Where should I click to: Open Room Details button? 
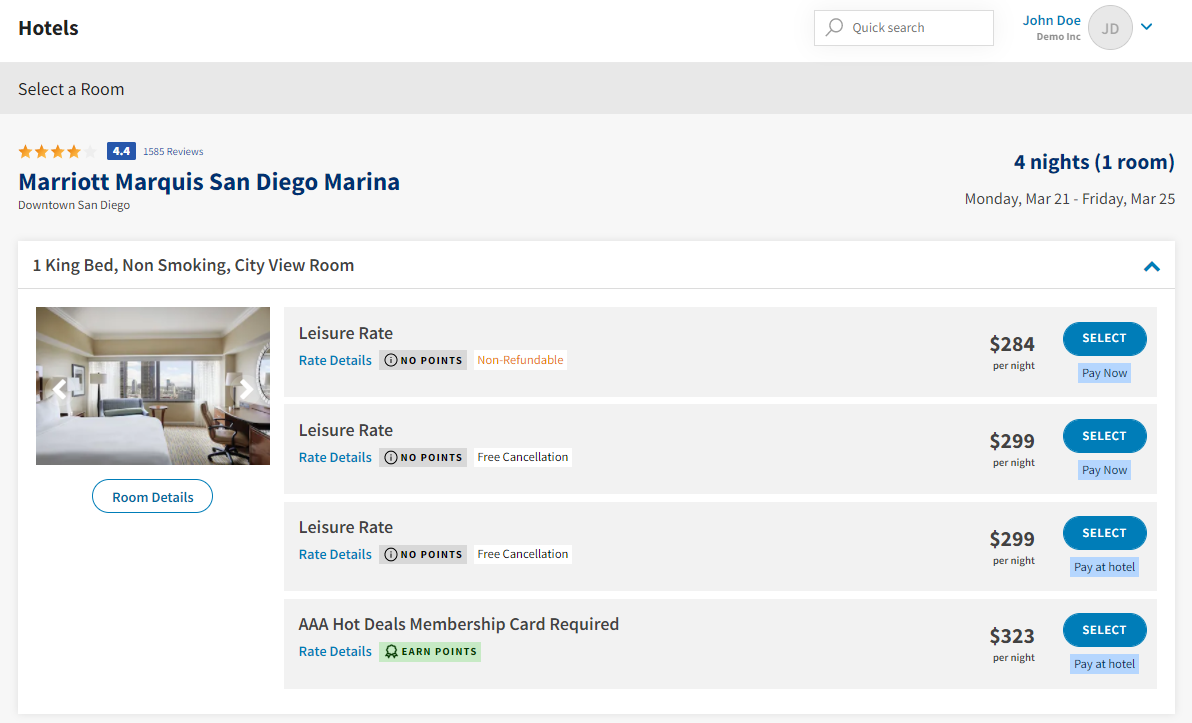[152, 496]
